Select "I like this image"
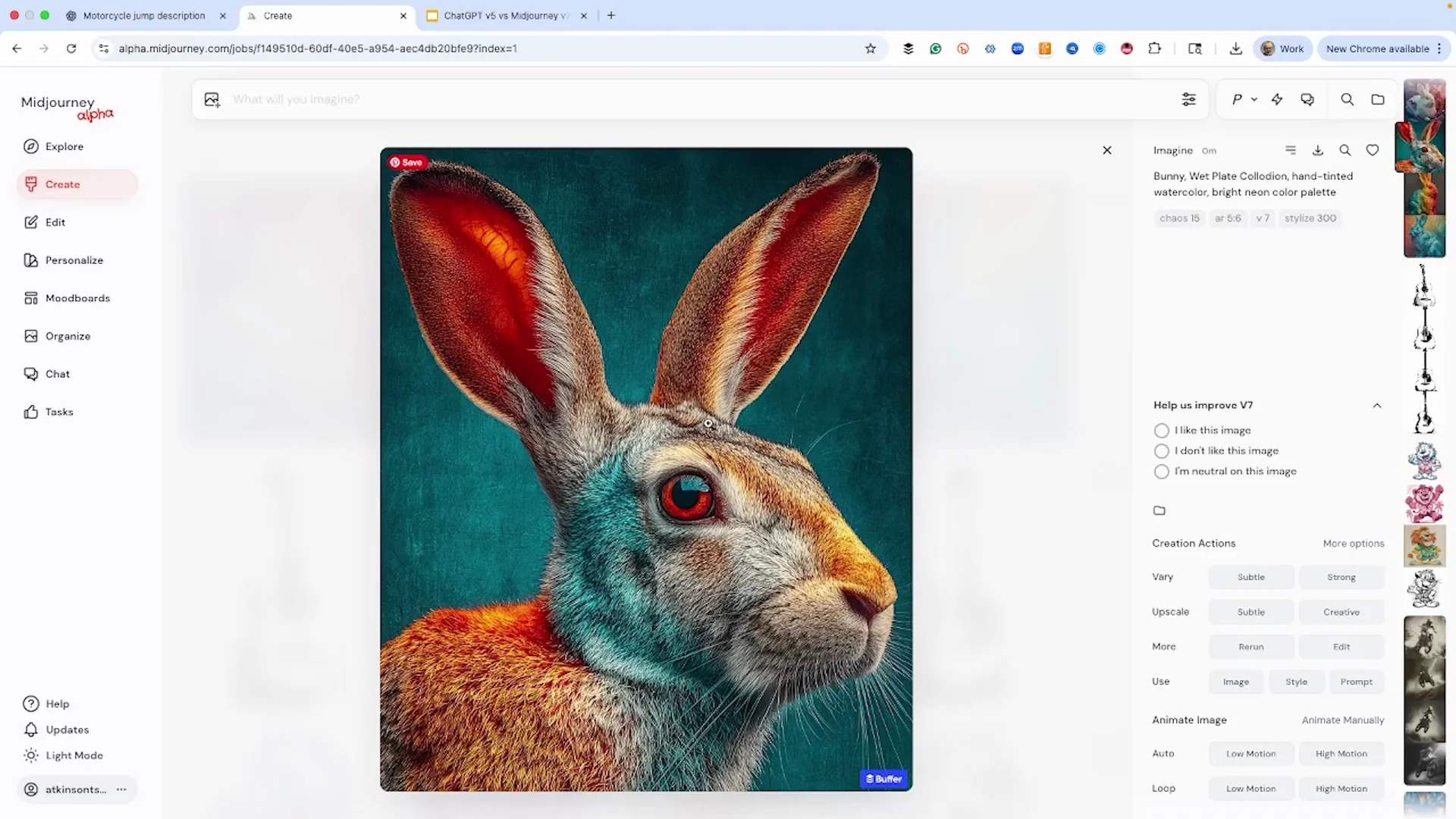Image resolution: width=1456 pixels, height=819 pixels. [1161, 430]
